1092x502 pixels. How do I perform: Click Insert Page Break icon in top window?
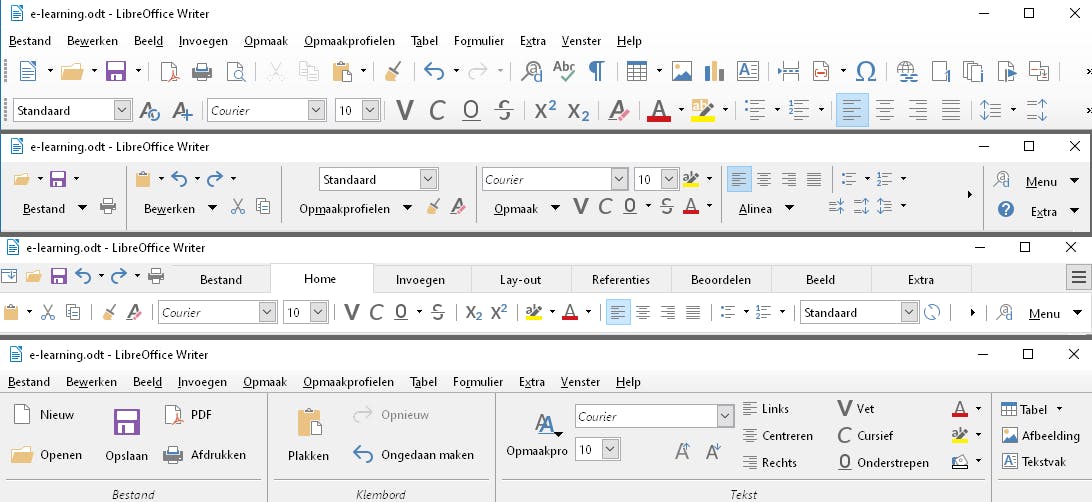click(788, 70)
